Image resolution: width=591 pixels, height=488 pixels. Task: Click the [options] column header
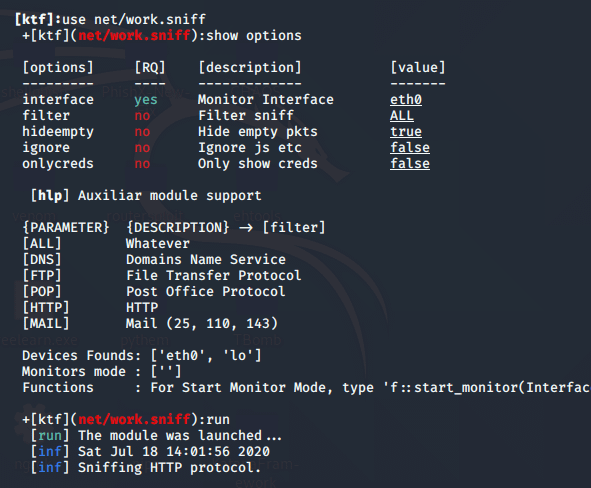pos(58,67)
